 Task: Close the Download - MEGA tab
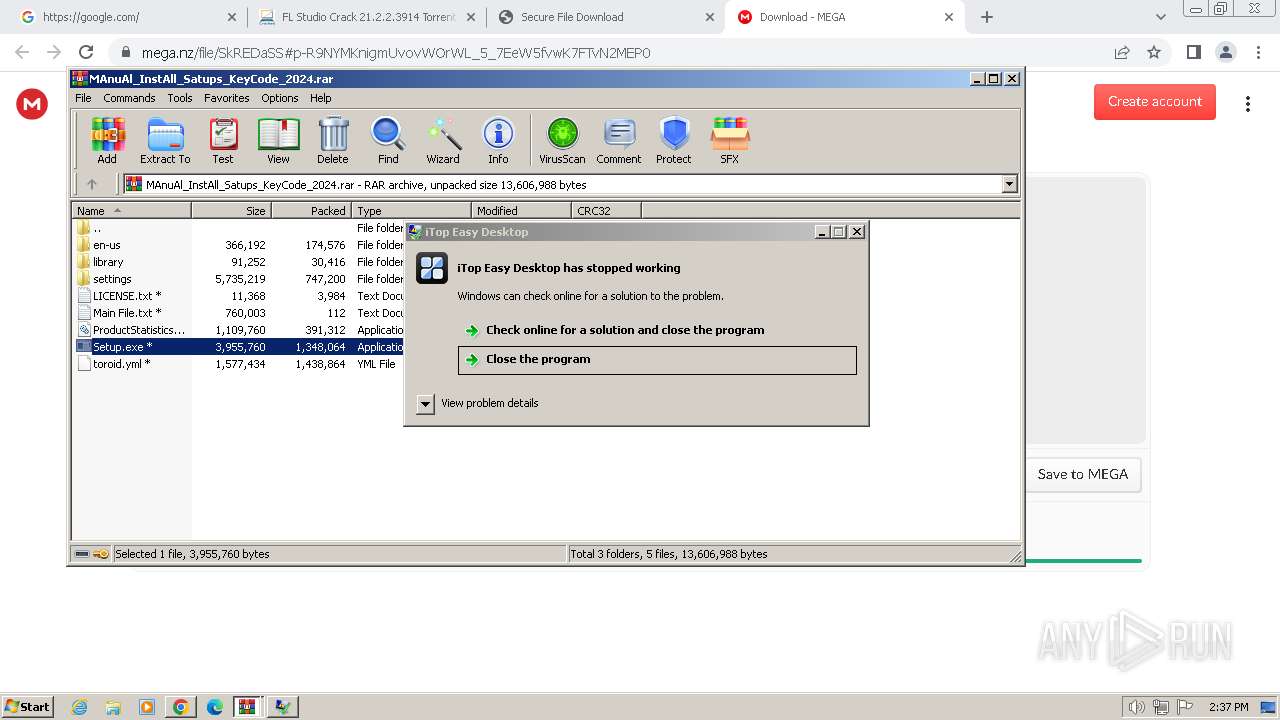pyautogui.click(x=948, y=17)
